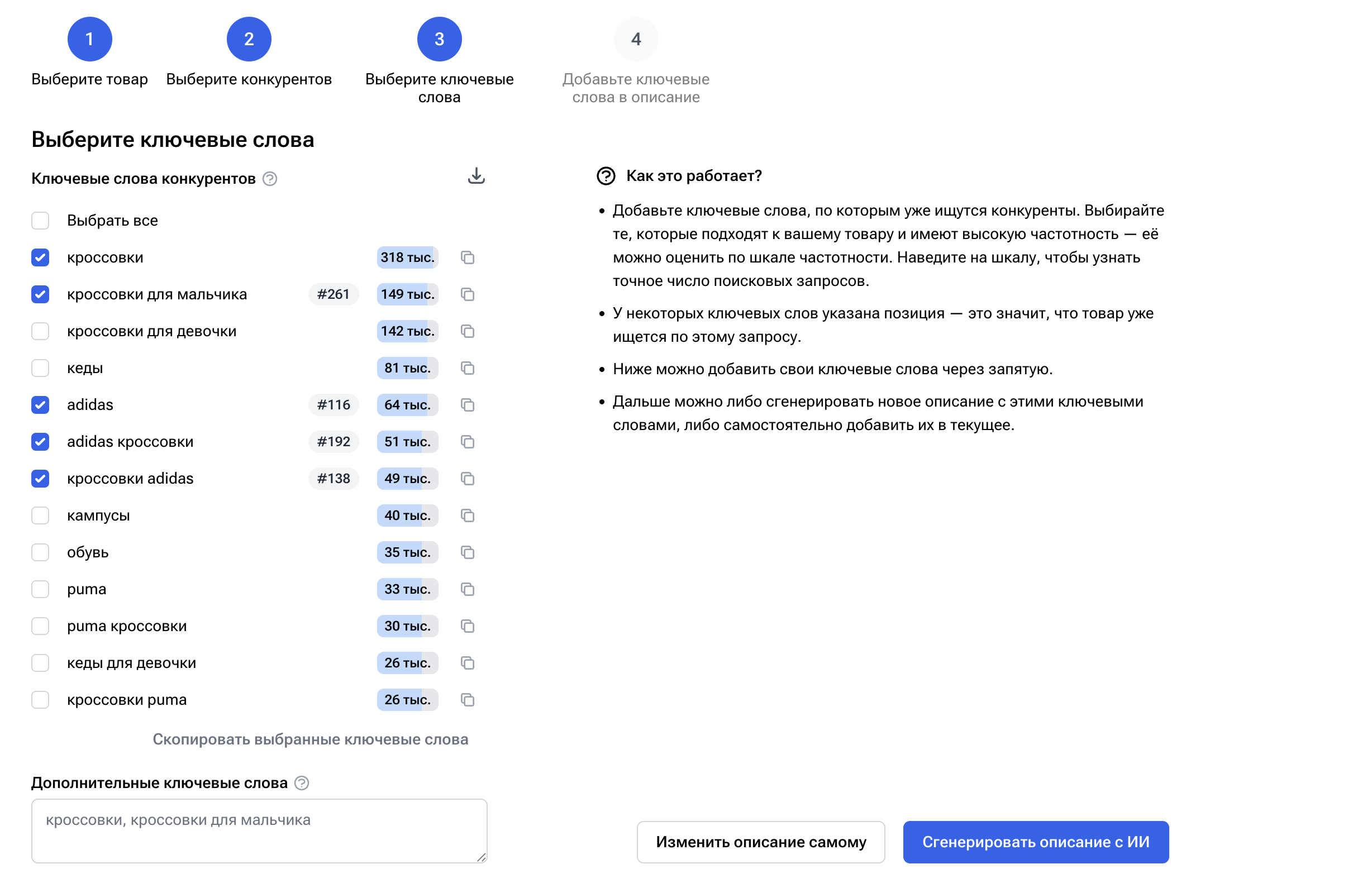Viewport: 1372px width, 888px height.
Task: Click 'Сгенерировать описание с ИИ' button
Action: (1036, 842)
